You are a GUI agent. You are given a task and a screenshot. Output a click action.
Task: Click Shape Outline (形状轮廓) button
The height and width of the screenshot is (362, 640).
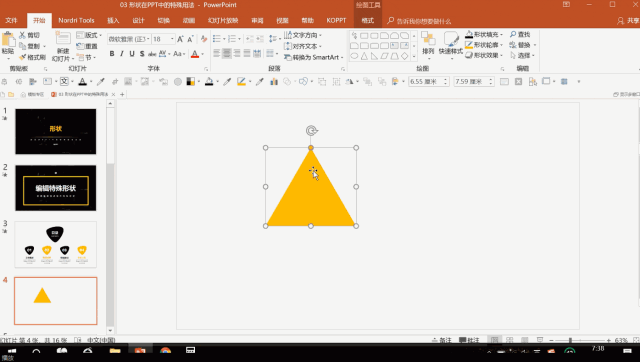tap(484, 45)
